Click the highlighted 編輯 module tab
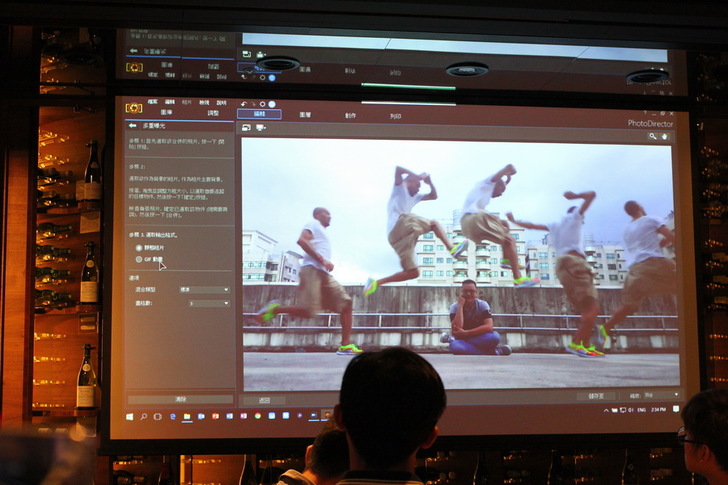Viewport: 728px width, 485px height. 259,114
